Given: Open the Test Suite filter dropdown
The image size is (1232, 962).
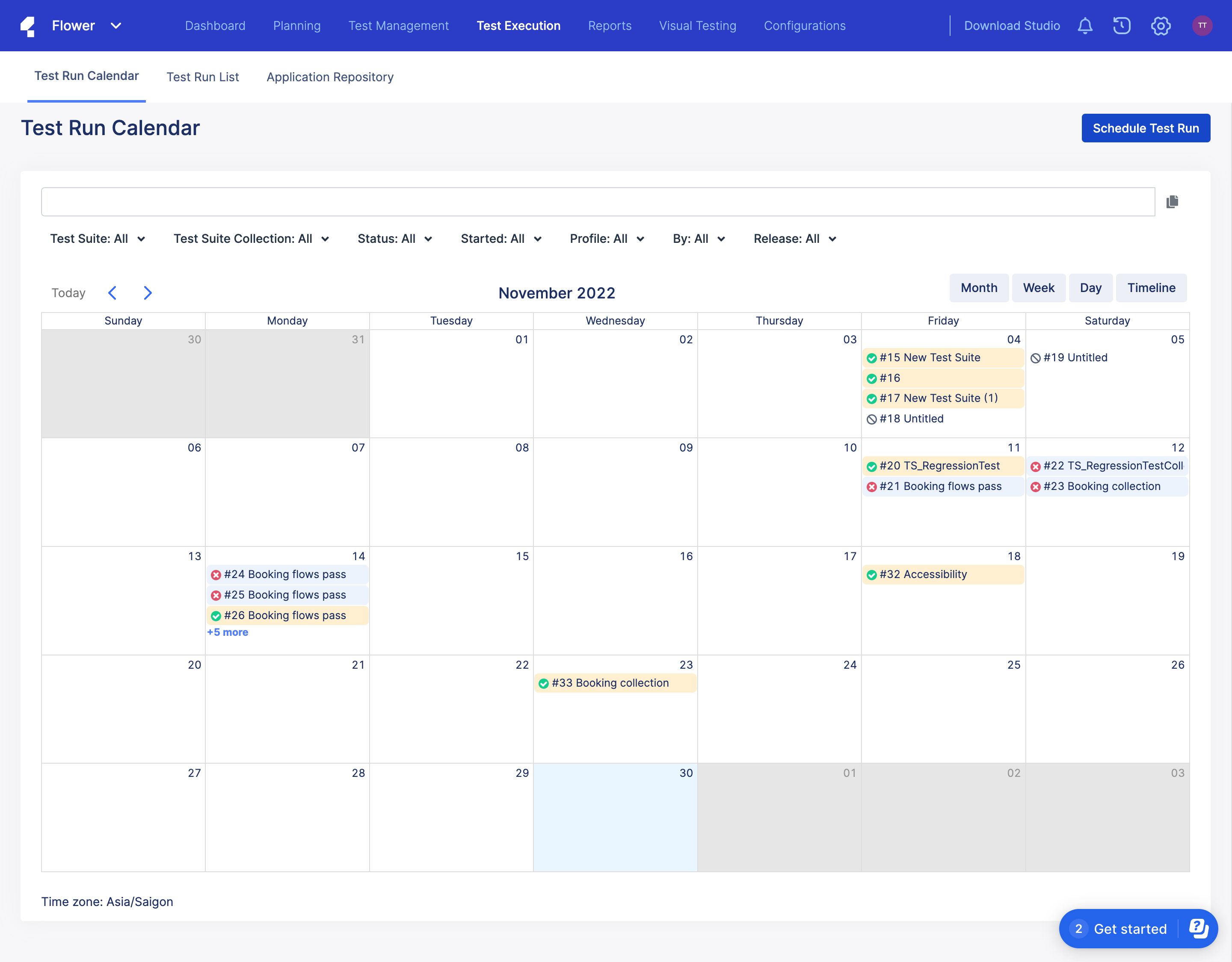Looking at the screenshot, I should (98, 239).
